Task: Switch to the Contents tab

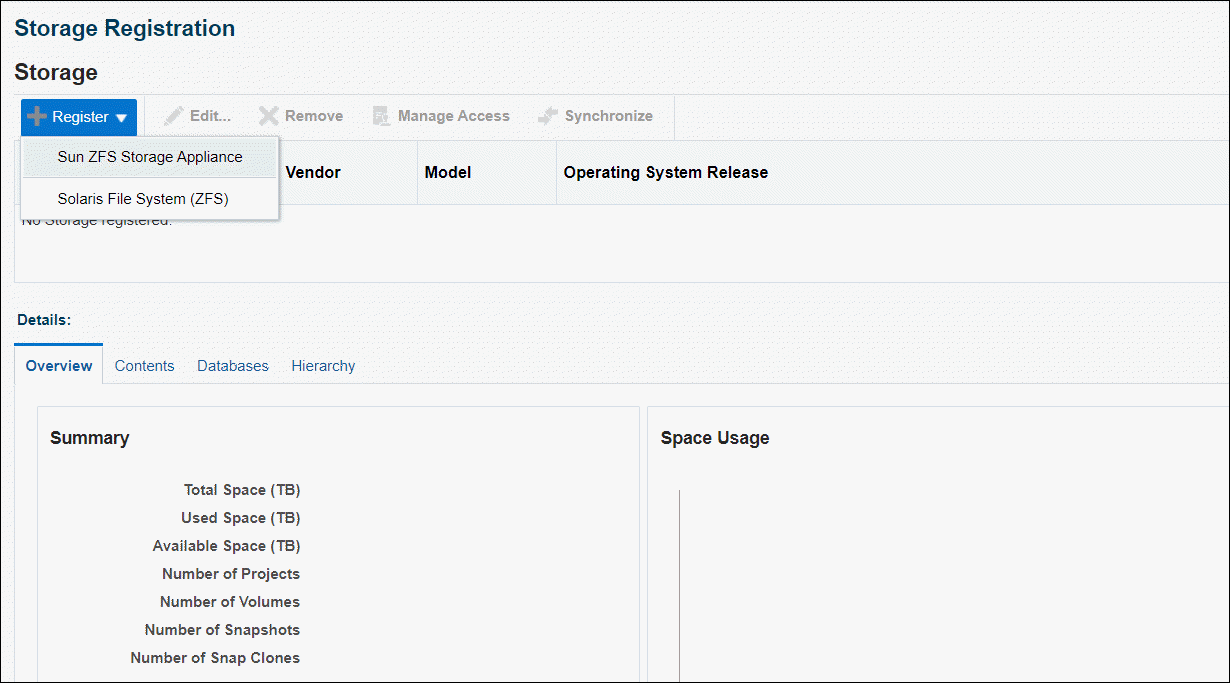Action: tap(144, 366)
